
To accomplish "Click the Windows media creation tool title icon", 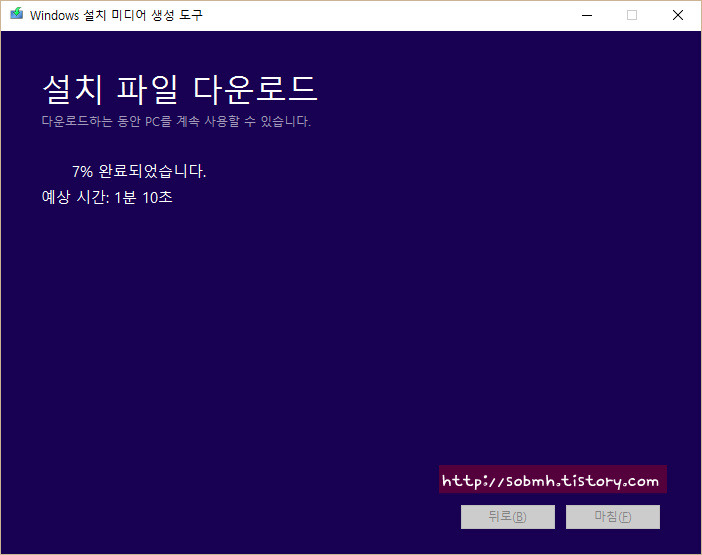I will pyautogui.click(x=17, y=14).
